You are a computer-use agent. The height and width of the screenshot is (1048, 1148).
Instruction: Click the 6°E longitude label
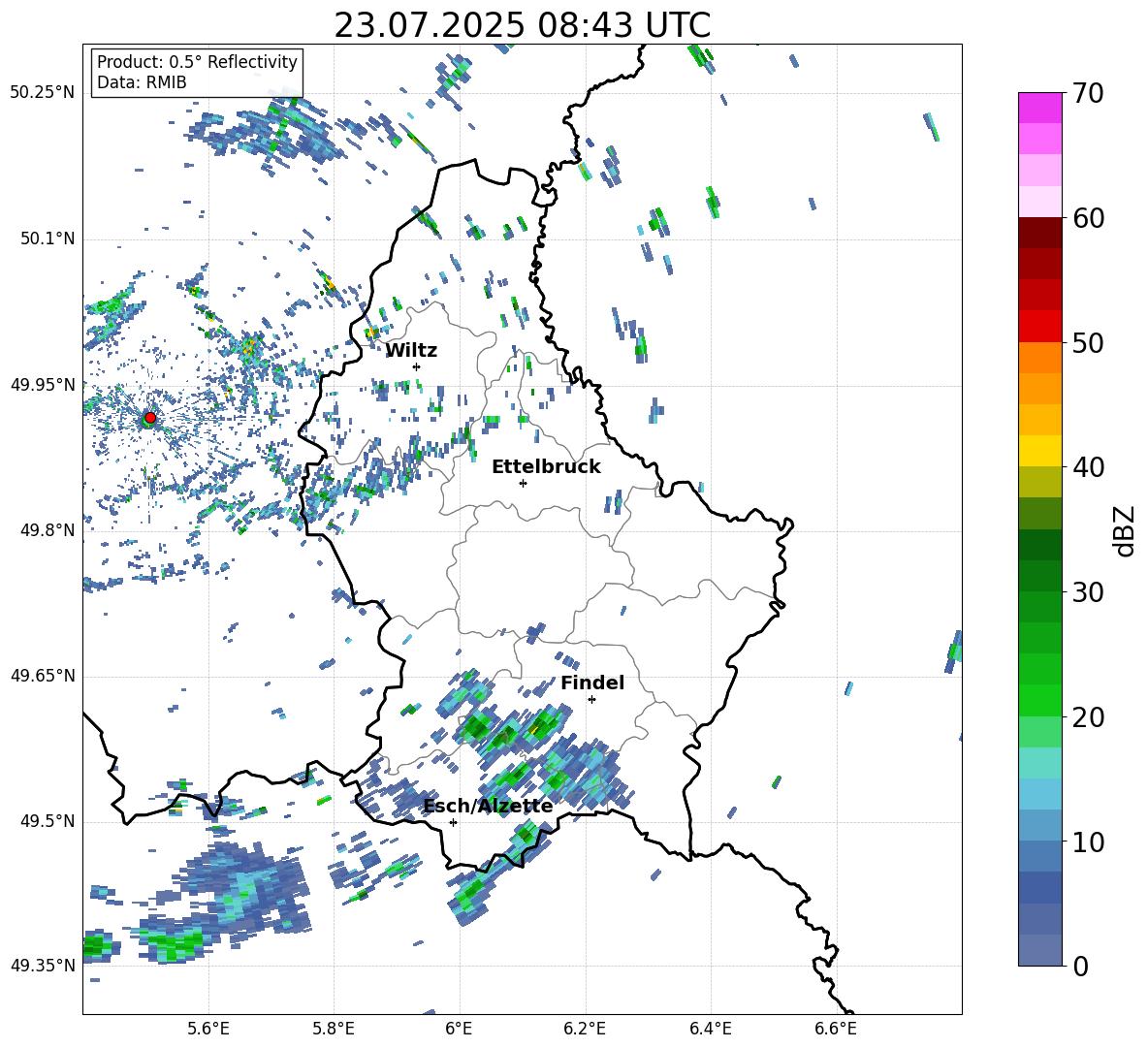point(459,1030)
